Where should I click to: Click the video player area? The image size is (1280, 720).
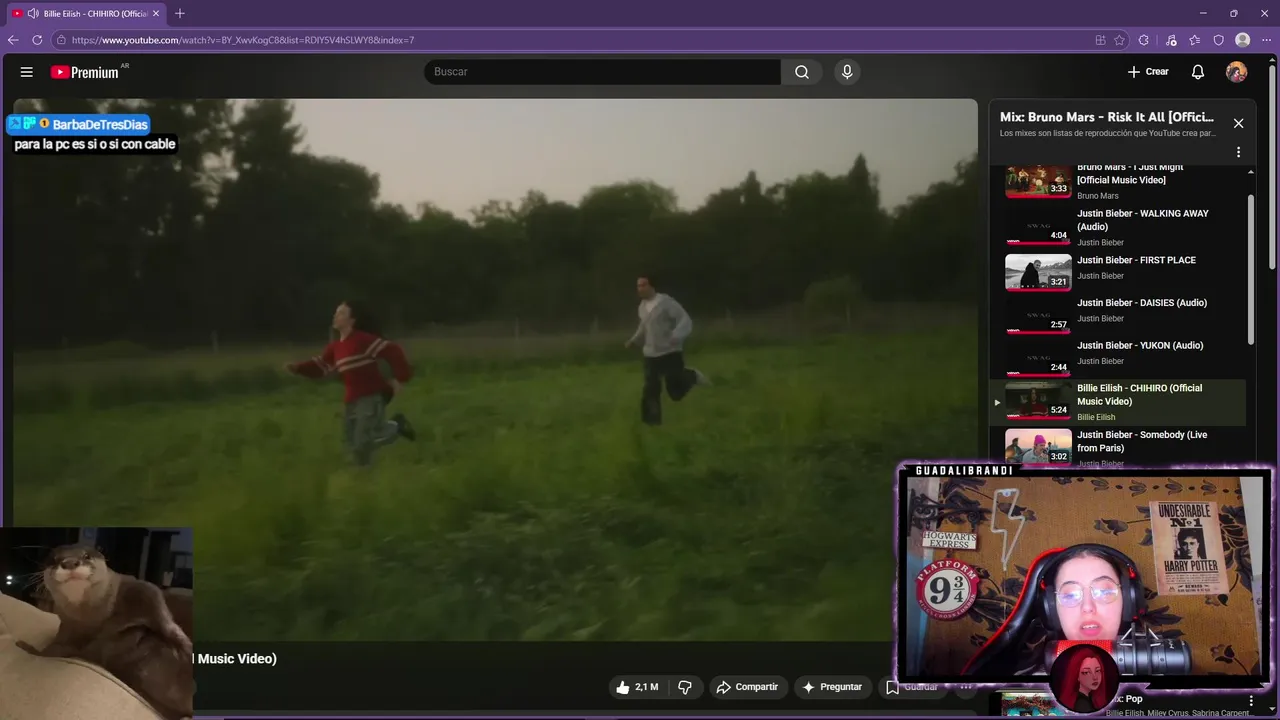coord(495,369)
